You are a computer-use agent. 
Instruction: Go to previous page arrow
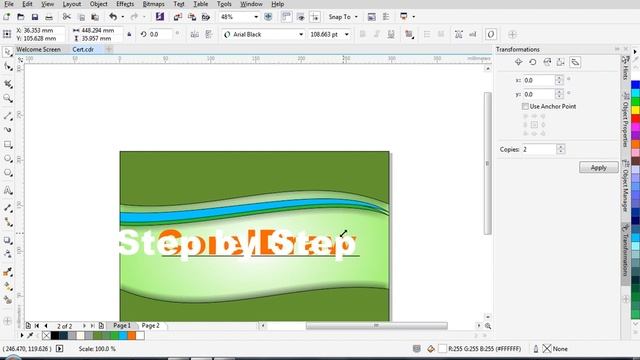(x=46, y=326)
